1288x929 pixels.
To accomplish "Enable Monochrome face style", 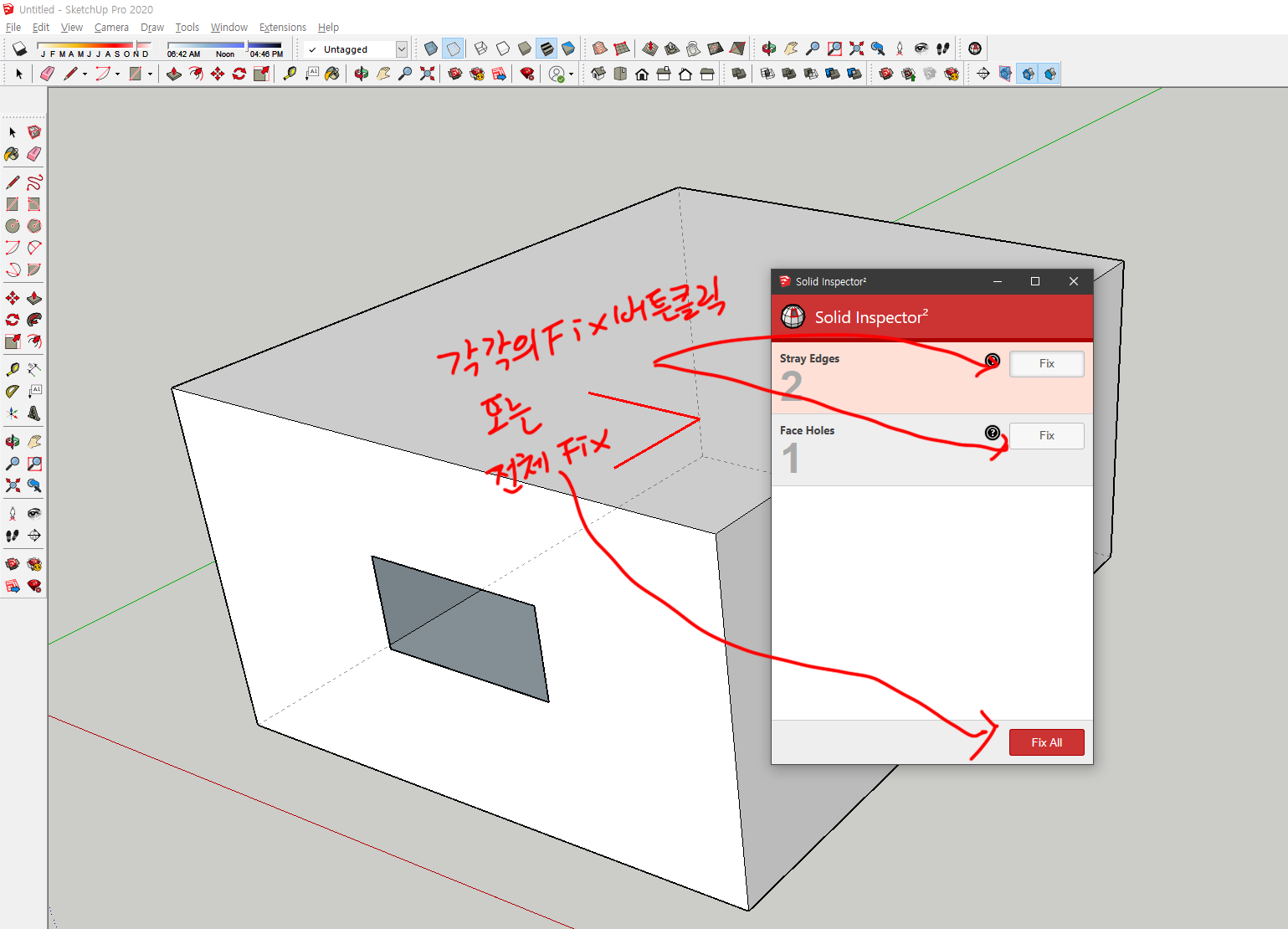I will (x=568, y=49).
